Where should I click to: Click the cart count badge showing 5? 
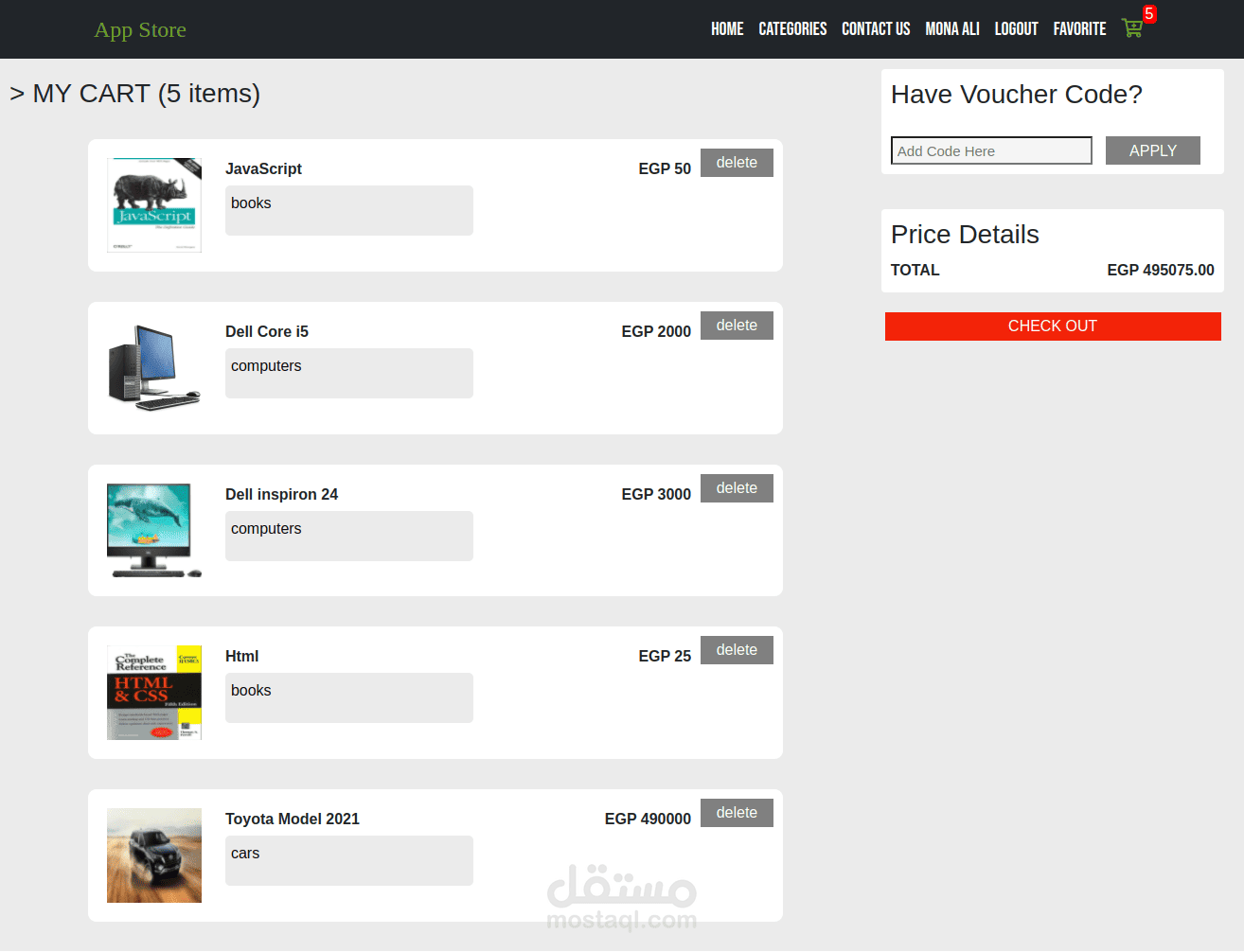point(1149,14)
